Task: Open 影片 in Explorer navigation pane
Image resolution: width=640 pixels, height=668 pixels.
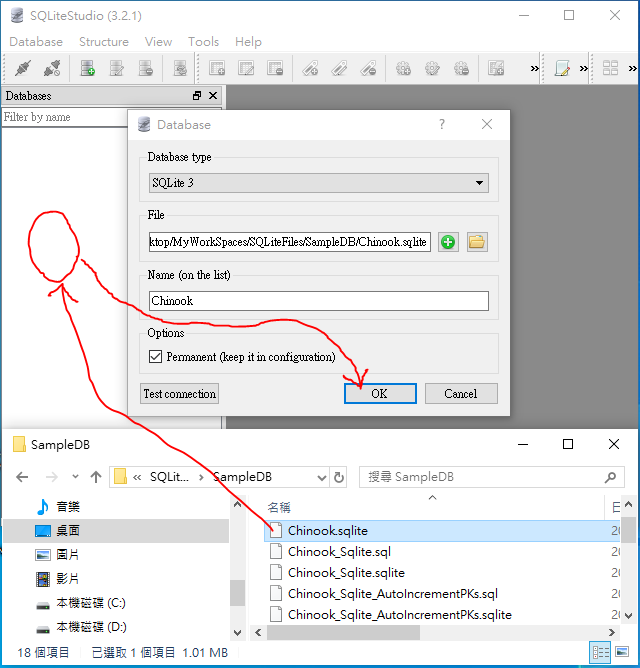Action: 68,579
